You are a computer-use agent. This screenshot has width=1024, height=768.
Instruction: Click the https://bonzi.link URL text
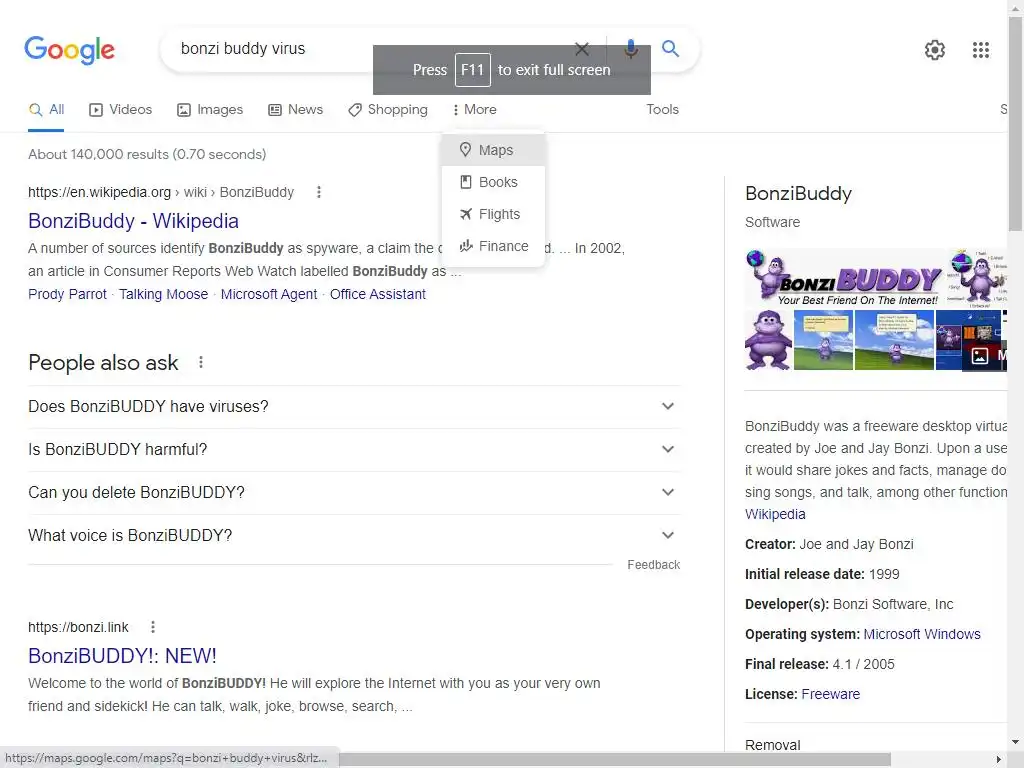point(78,627)
